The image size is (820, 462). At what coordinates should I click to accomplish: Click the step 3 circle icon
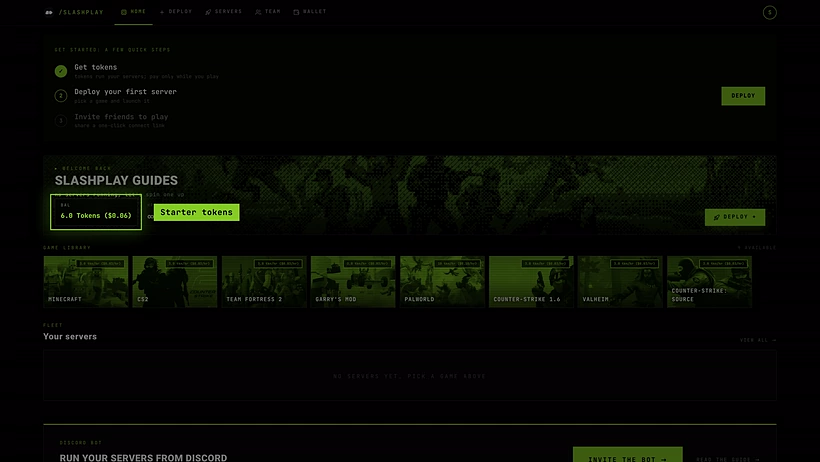61,121
